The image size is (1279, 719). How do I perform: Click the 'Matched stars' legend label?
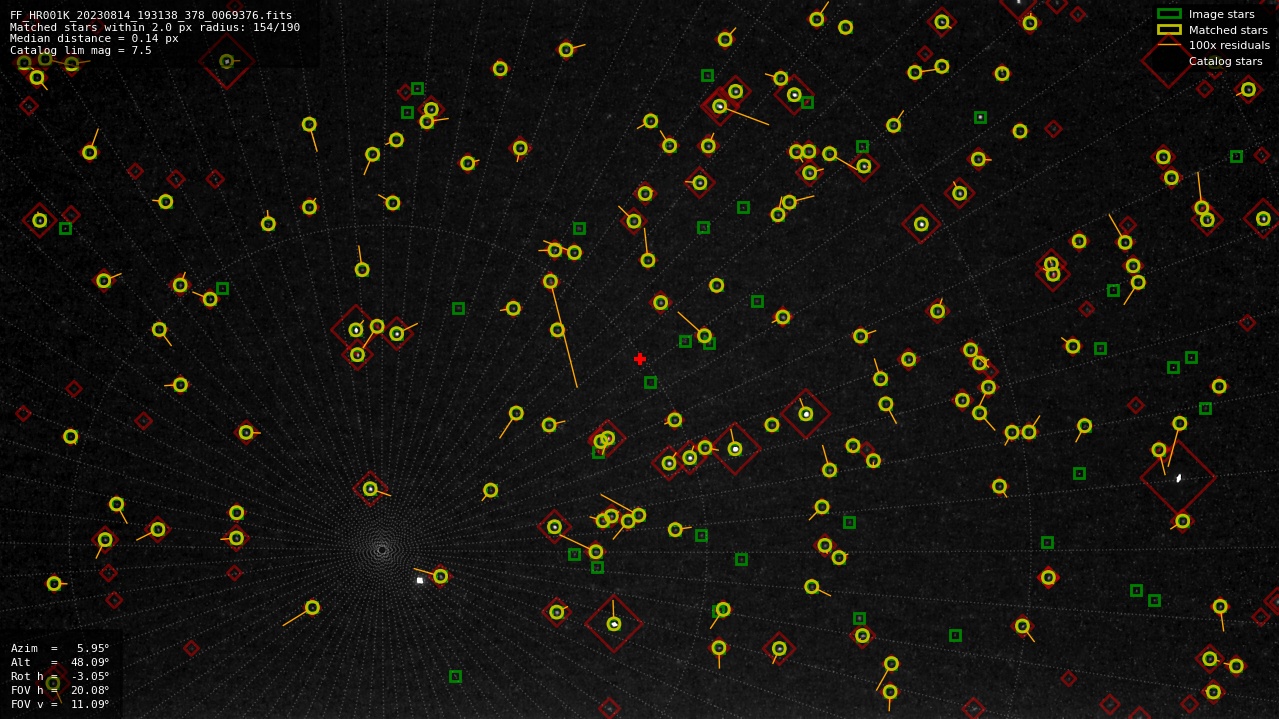pyautogui.click(x=1228, y=30)
